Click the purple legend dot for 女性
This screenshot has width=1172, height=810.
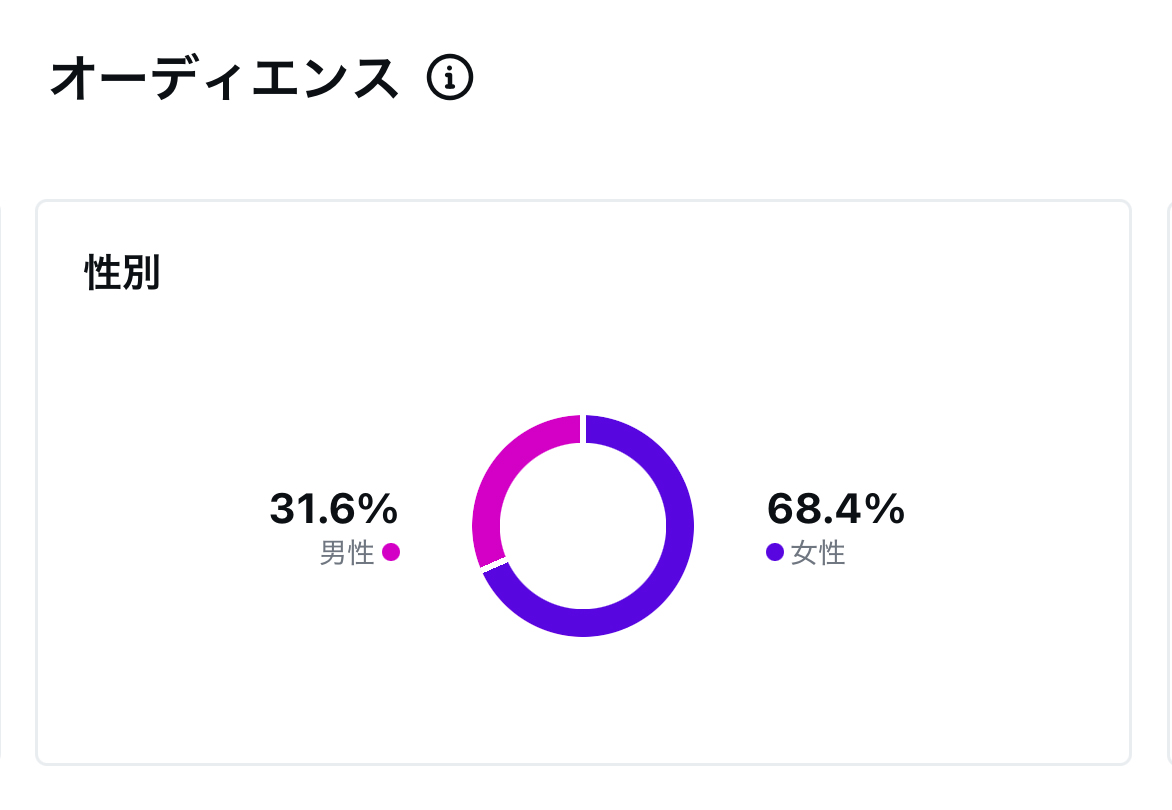(x=775, y=552)
